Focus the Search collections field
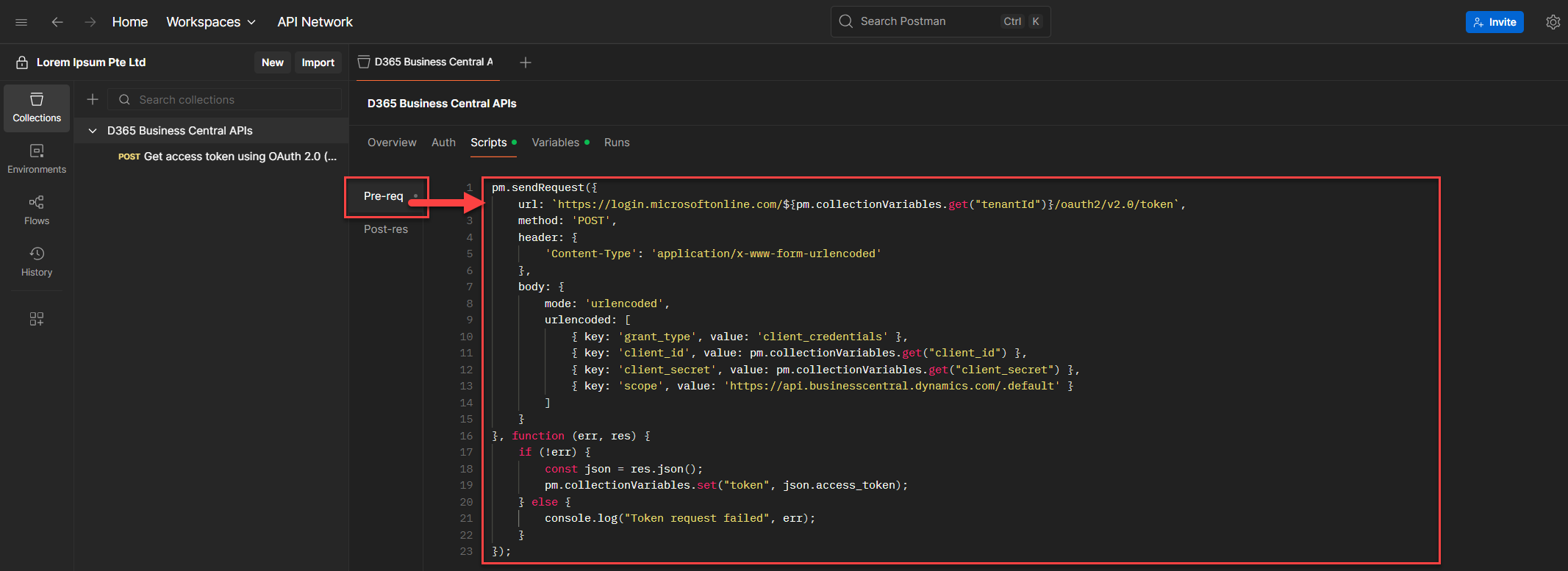 coord(225,99)
